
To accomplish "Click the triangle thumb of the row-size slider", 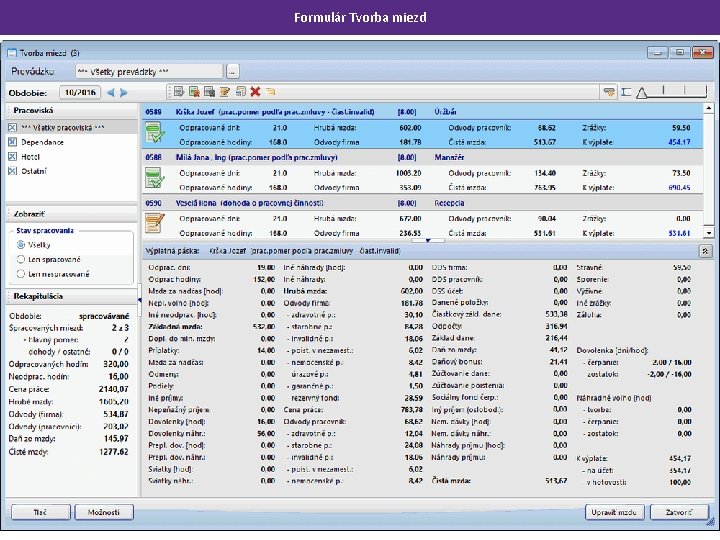I will 641,93.
